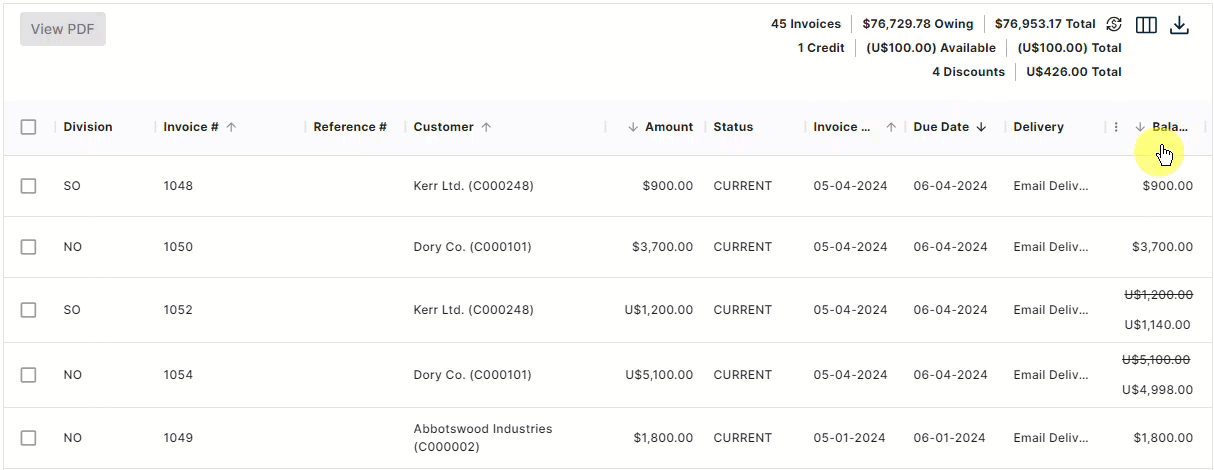
Task: Click sort arrow next to Invoice #
Action: point(231,127)
